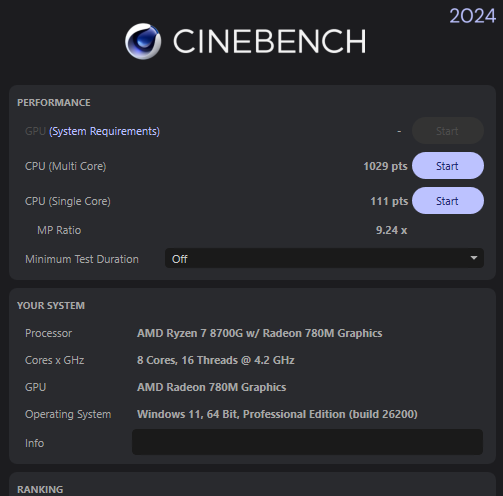Viewport: 503px width, 496px height.
Task: Click the CINEBENCH title text
Action: [270, 41]
